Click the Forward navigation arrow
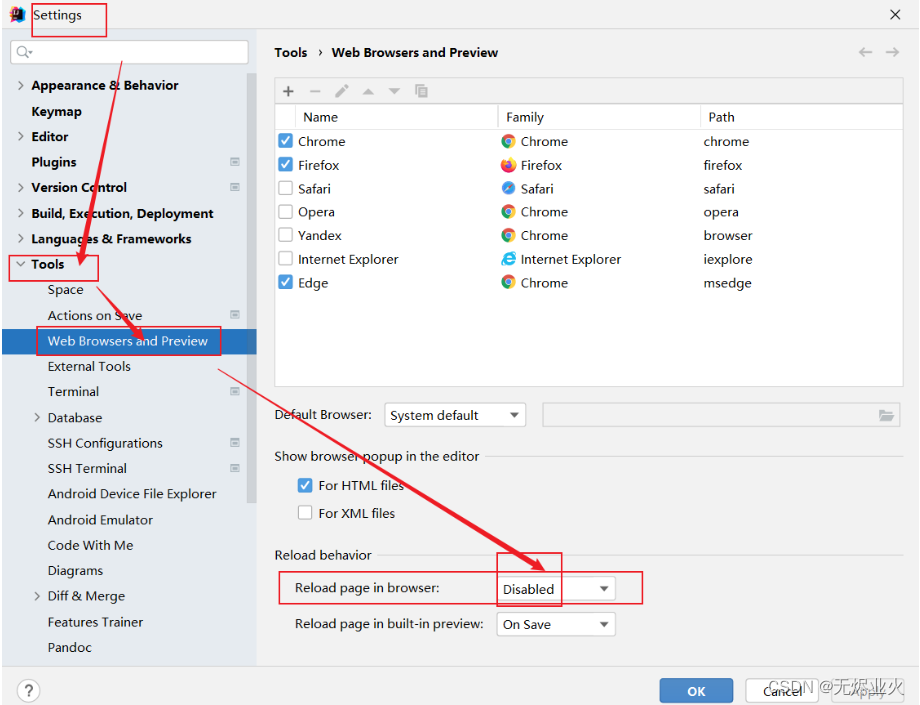 point(892,52)
